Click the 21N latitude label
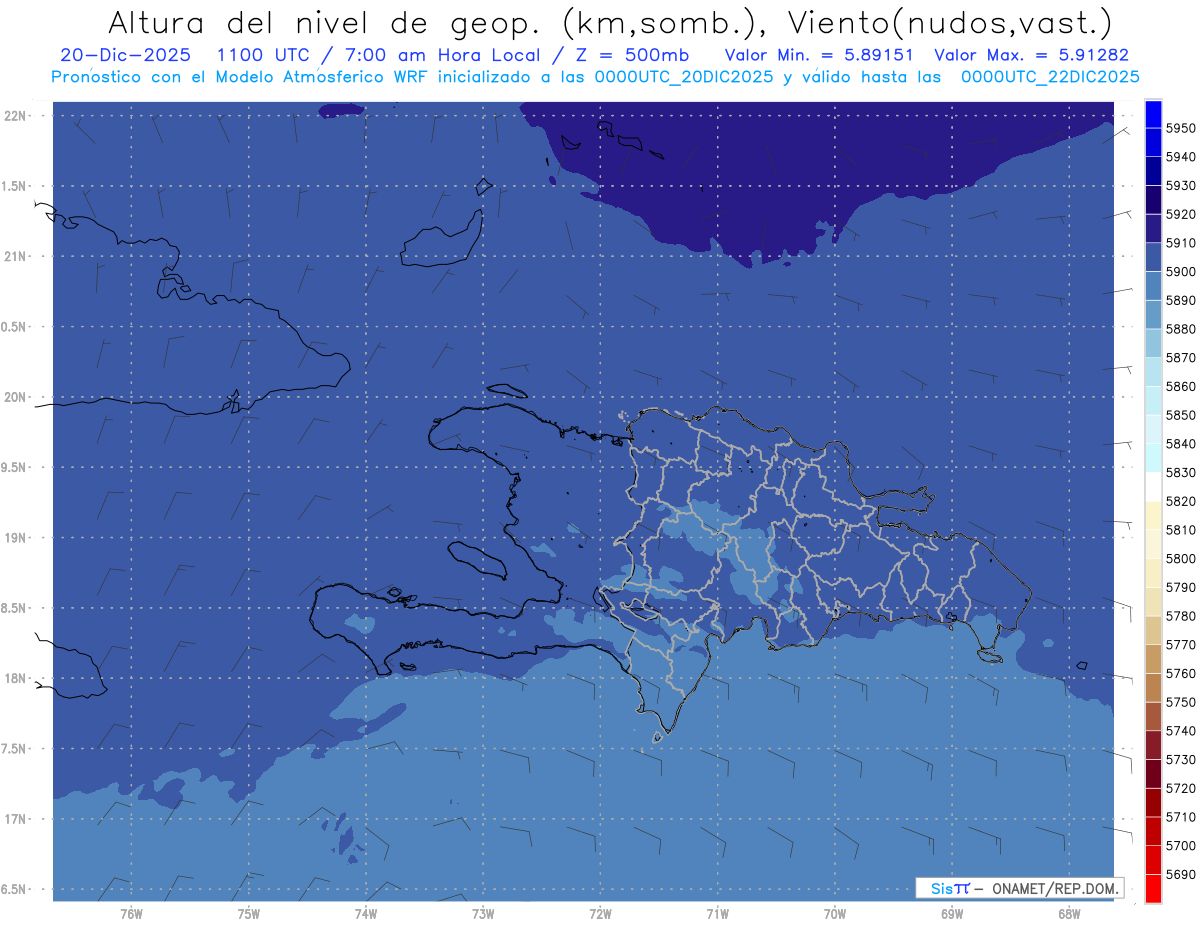Image resolution: width=1200 pixels, height=927 pixels. pos(15,257)
